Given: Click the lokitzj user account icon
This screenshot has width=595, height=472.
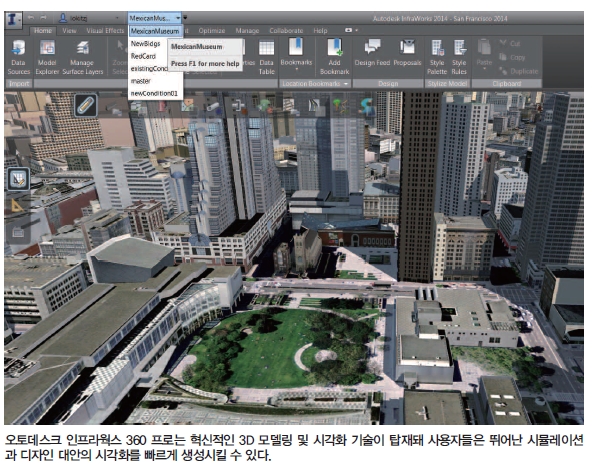Looking at the screenshot, I should 63,18.
